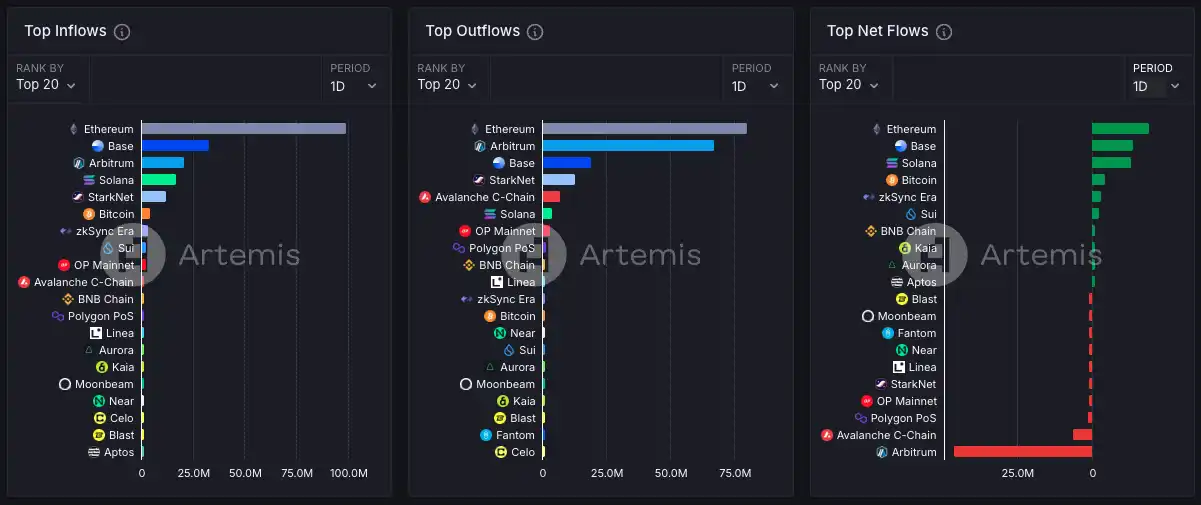Click the Ethereum logo in Top Inflows
The height and width of the screenshot is (505, 1201).
tap(73, 129)
